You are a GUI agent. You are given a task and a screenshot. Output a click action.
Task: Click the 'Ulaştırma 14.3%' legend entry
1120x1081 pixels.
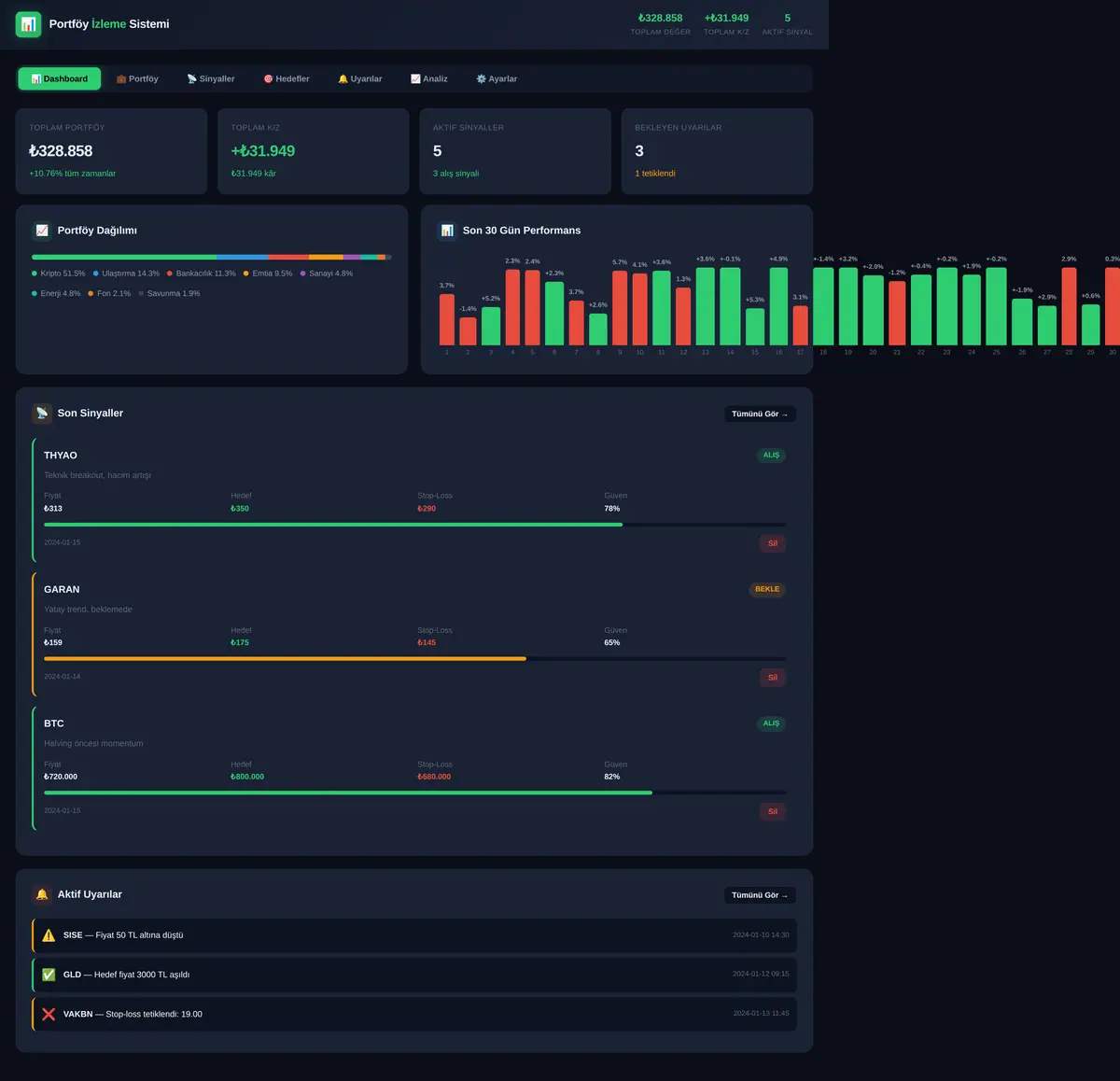(x=126, y=274)
